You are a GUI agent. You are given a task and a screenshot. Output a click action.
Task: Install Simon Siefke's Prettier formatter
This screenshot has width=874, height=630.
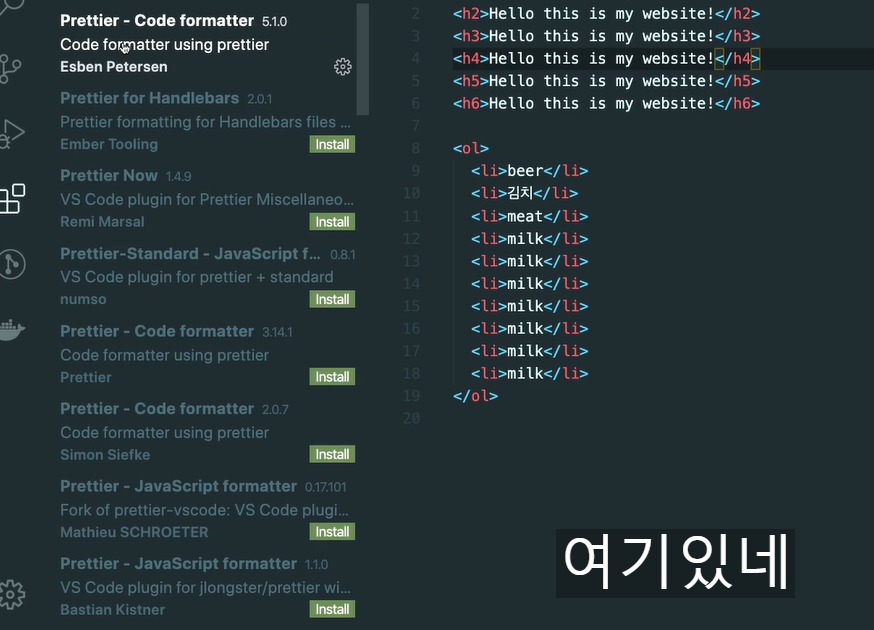pos(332,454)
